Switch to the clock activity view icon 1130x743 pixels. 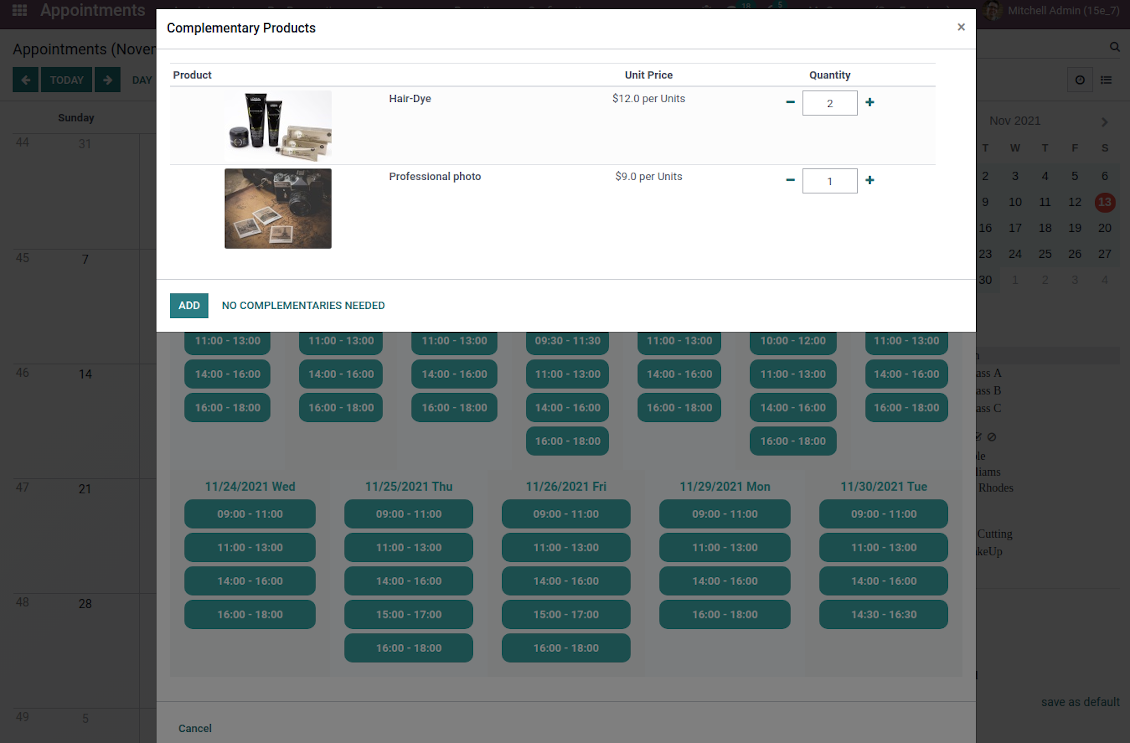[1080, 80]
